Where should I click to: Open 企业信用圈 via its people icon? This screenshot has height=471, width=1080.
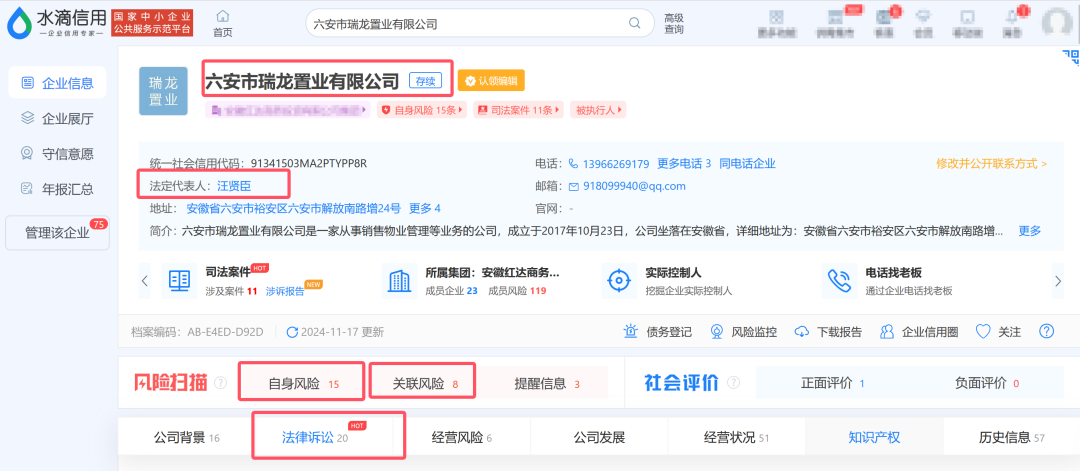pyautogui.click(x=887, y=332)
